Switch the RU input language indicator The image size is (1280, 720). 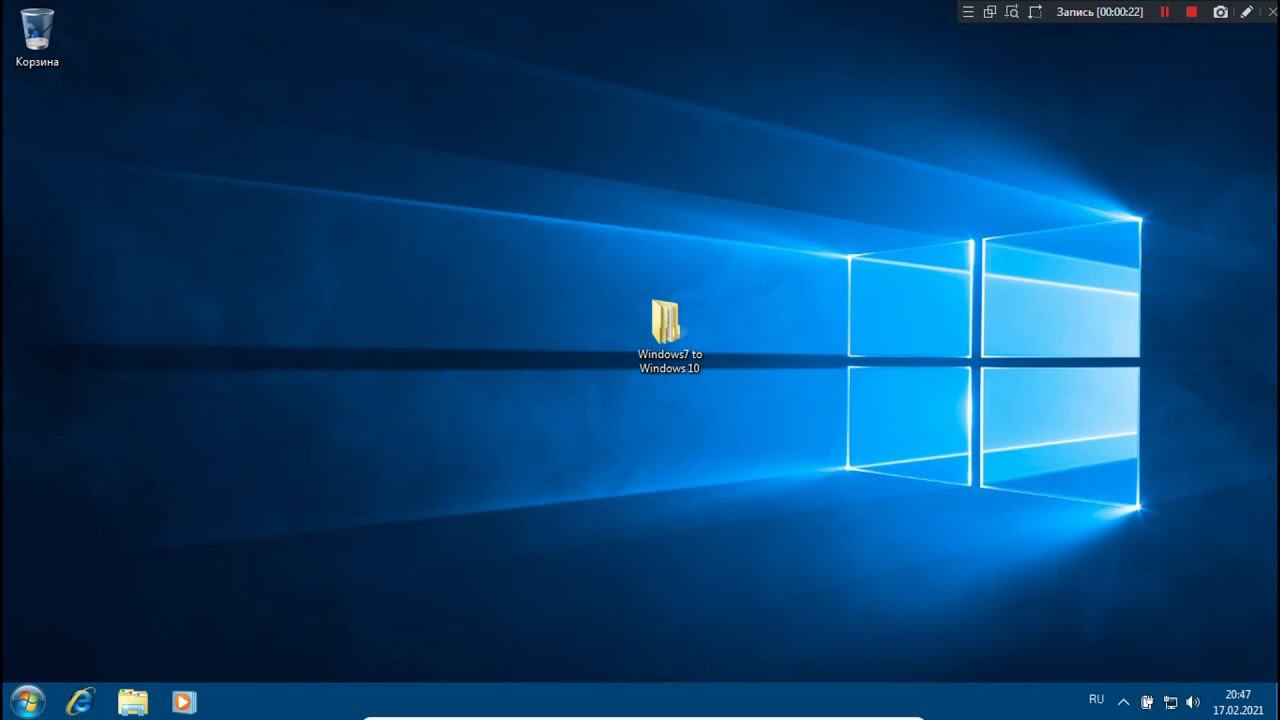[1096, 700]
